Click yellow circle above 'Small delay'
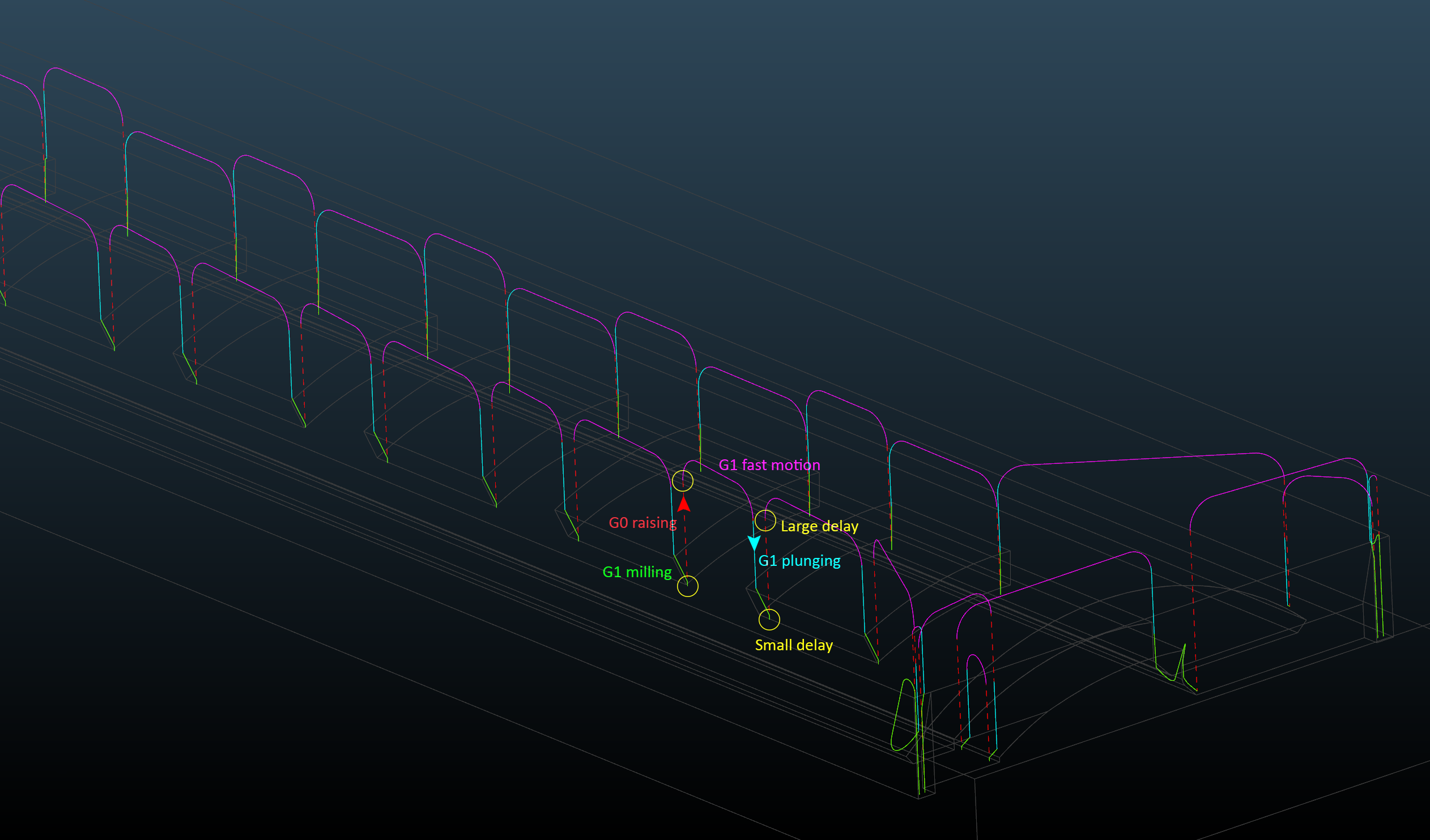Image resolution: width=1430 pixels, height=840 pixels. [769, 619]
